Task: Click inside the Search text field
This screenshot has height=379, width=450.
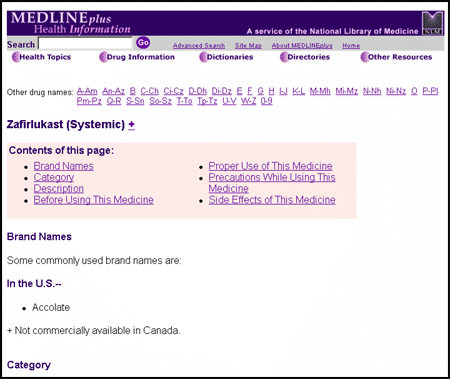Action: pyautogui.click(x=85, y=44)
